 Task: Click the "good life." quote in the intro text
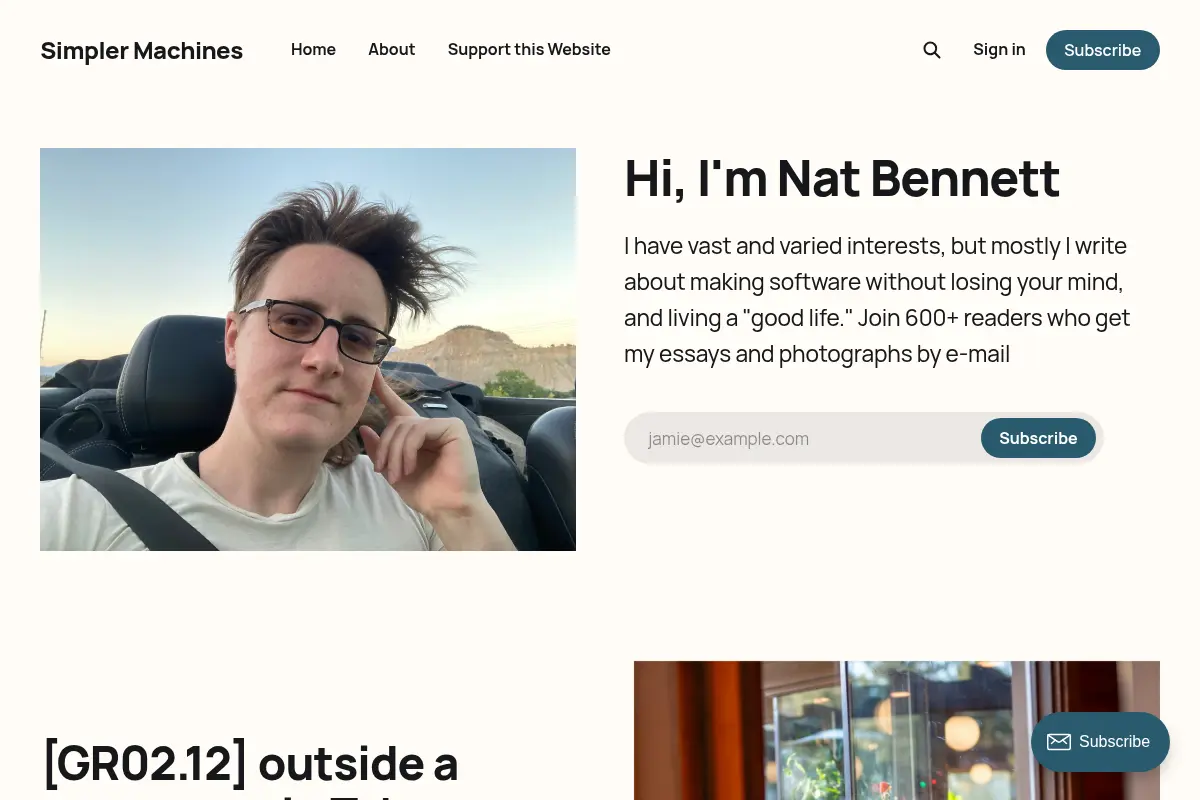pyautogui.click(x=797, y=318)
